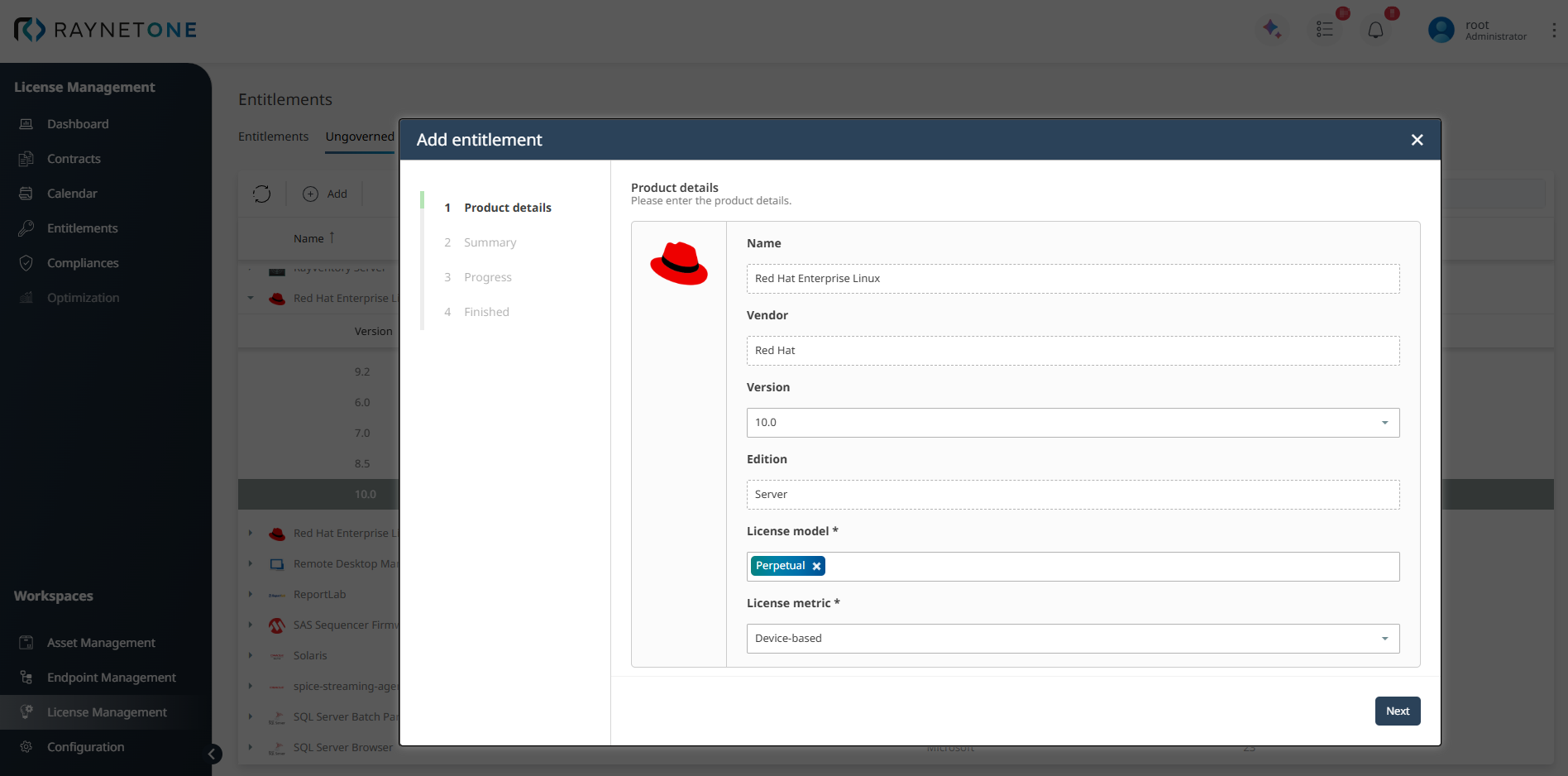The width and height of the screenshot is (1568, 776).
Task: Expand the SQL Server Batch Parser row
Action: [x=251, y=717]
